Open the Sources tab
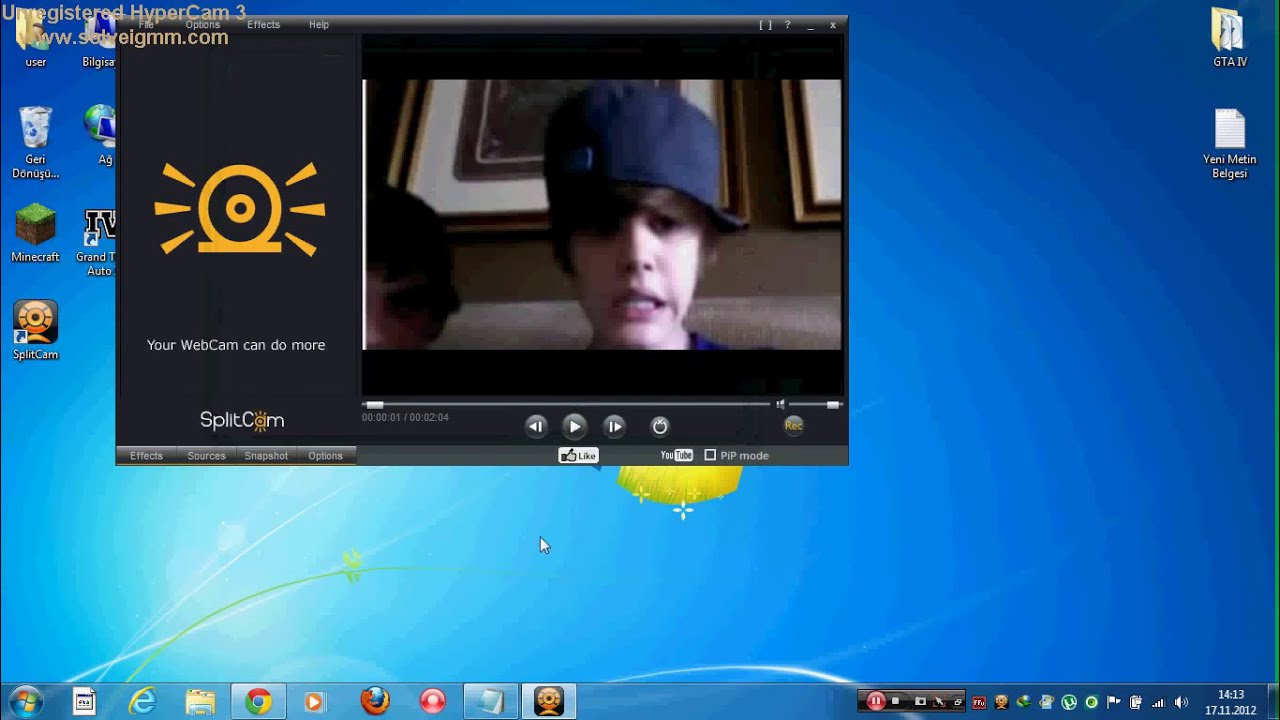Screen dimensions: 1280x720 tap(206, 456)
